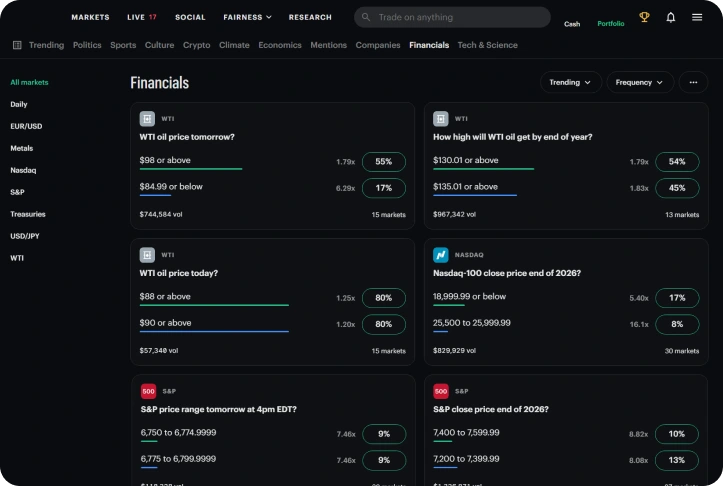The image size is (723, 486).
Task: Click 9% button for 6,775 to 6,799.9999
Action: [384, 460]
